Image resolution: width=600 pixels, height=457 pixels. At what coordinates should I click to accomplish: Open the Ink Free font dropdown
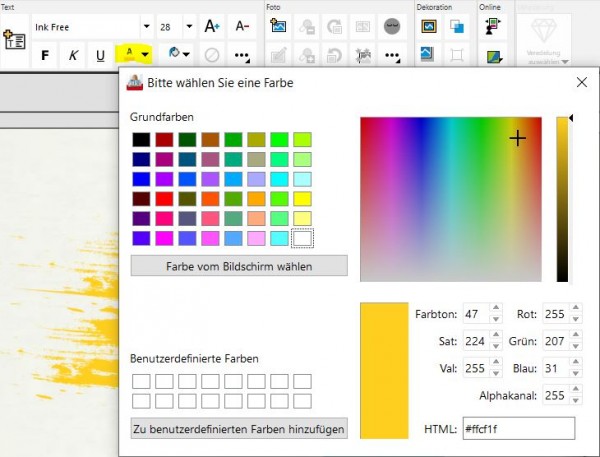point(146,26)
